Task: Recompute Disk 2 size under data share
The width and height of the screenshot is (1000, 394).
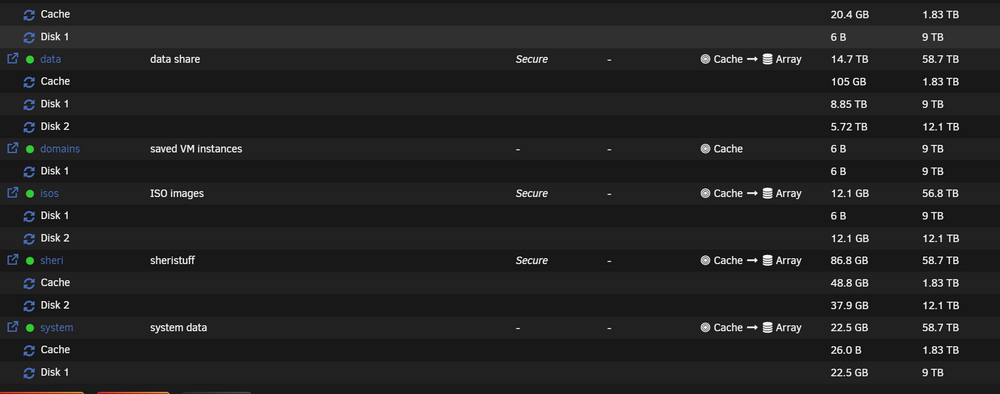Action: click(x=29, y=127)
